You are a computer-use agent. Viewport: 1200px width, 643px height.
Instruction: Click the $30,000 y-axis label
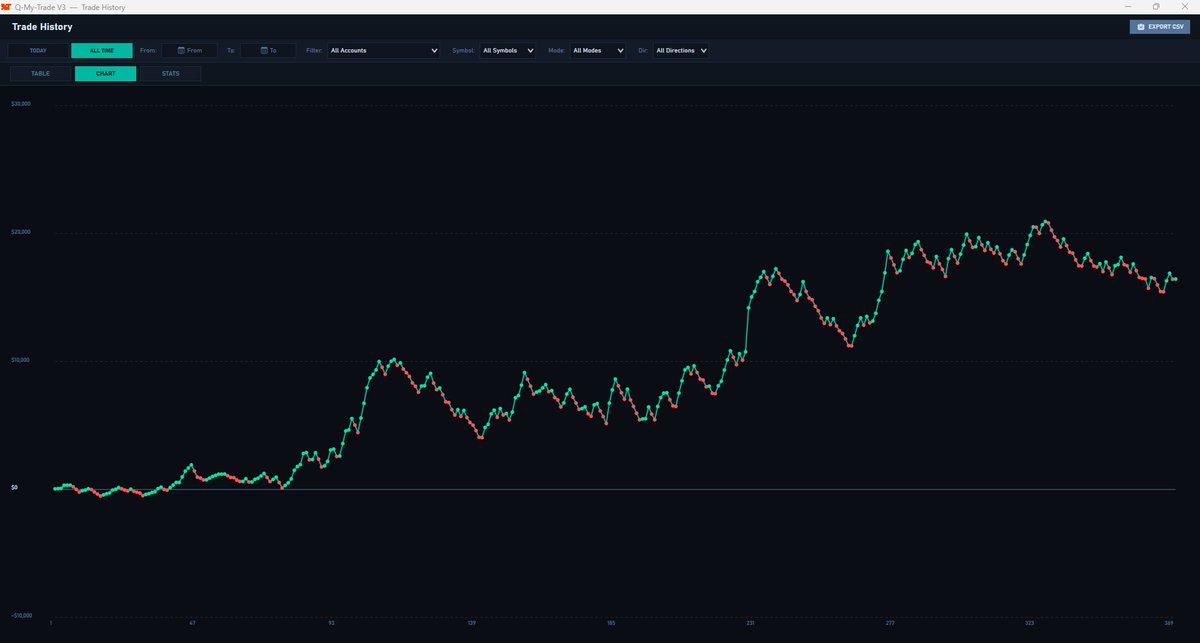21,104
